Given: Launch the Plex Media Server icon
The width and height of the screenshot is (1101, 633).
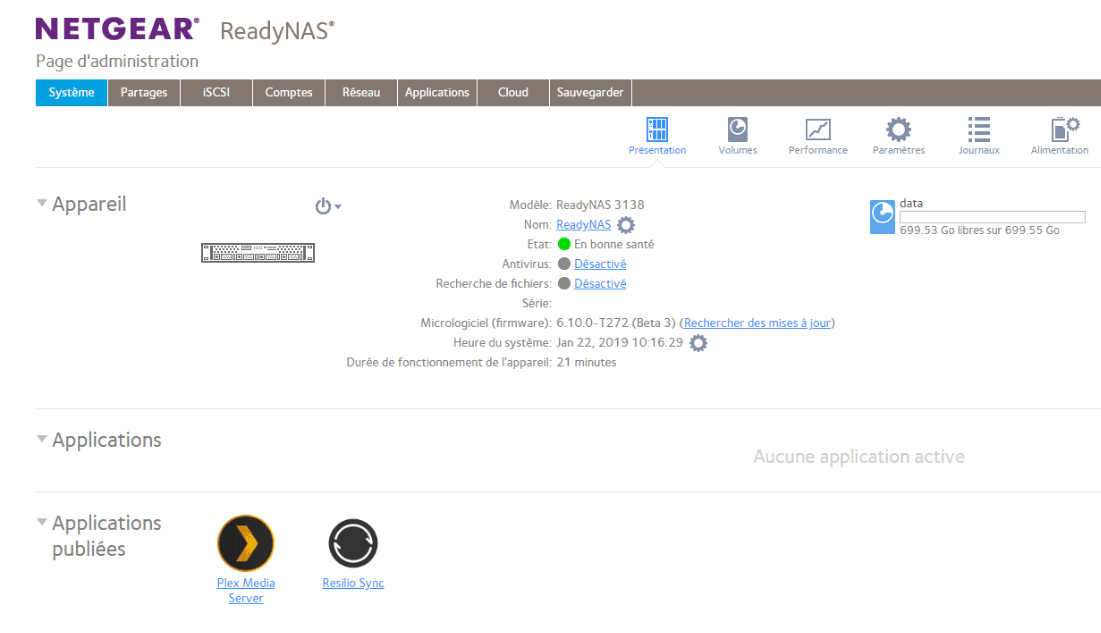Looking at the screenshot, I should pyautogui.click(x=246, y=543).
